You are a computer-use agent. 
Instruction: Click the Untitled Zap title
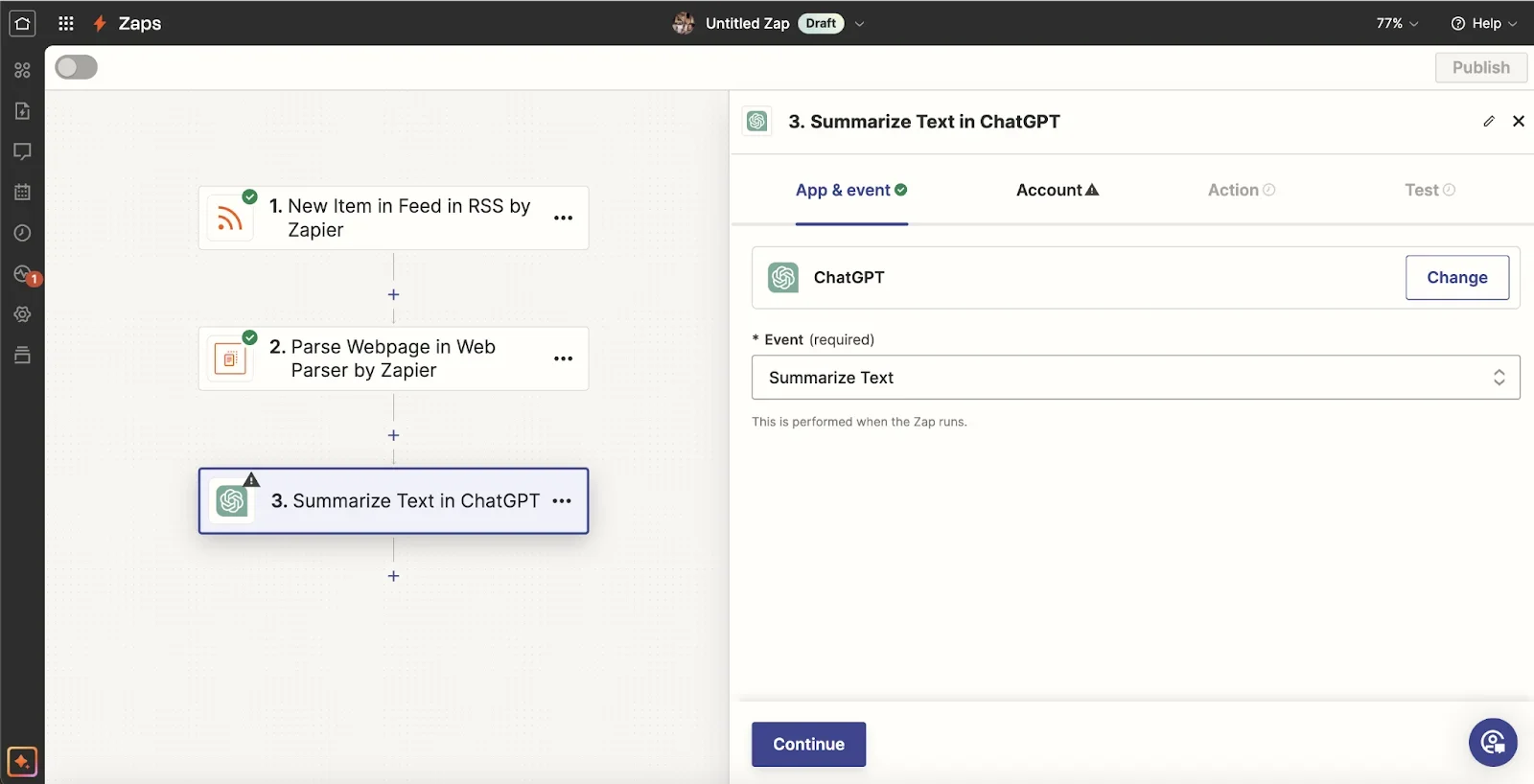747,23
